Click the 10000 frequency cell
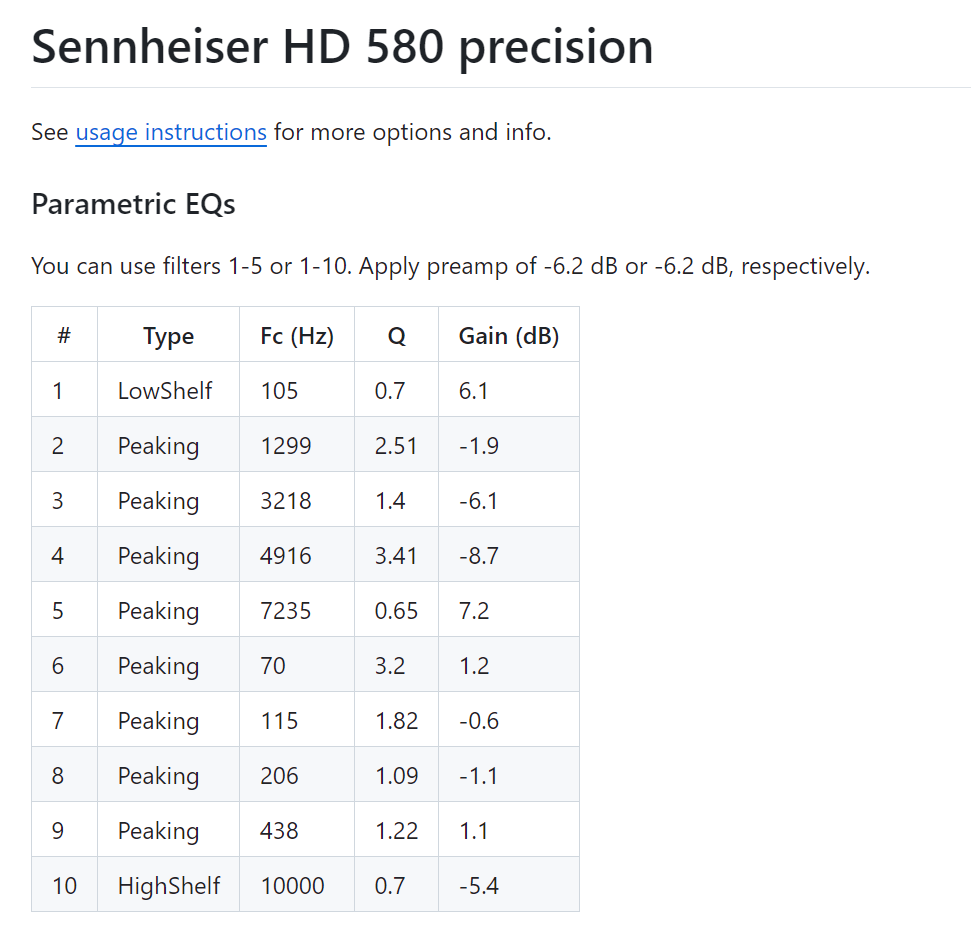The height and width of the screenshot is (934, 971). point(292,885)
